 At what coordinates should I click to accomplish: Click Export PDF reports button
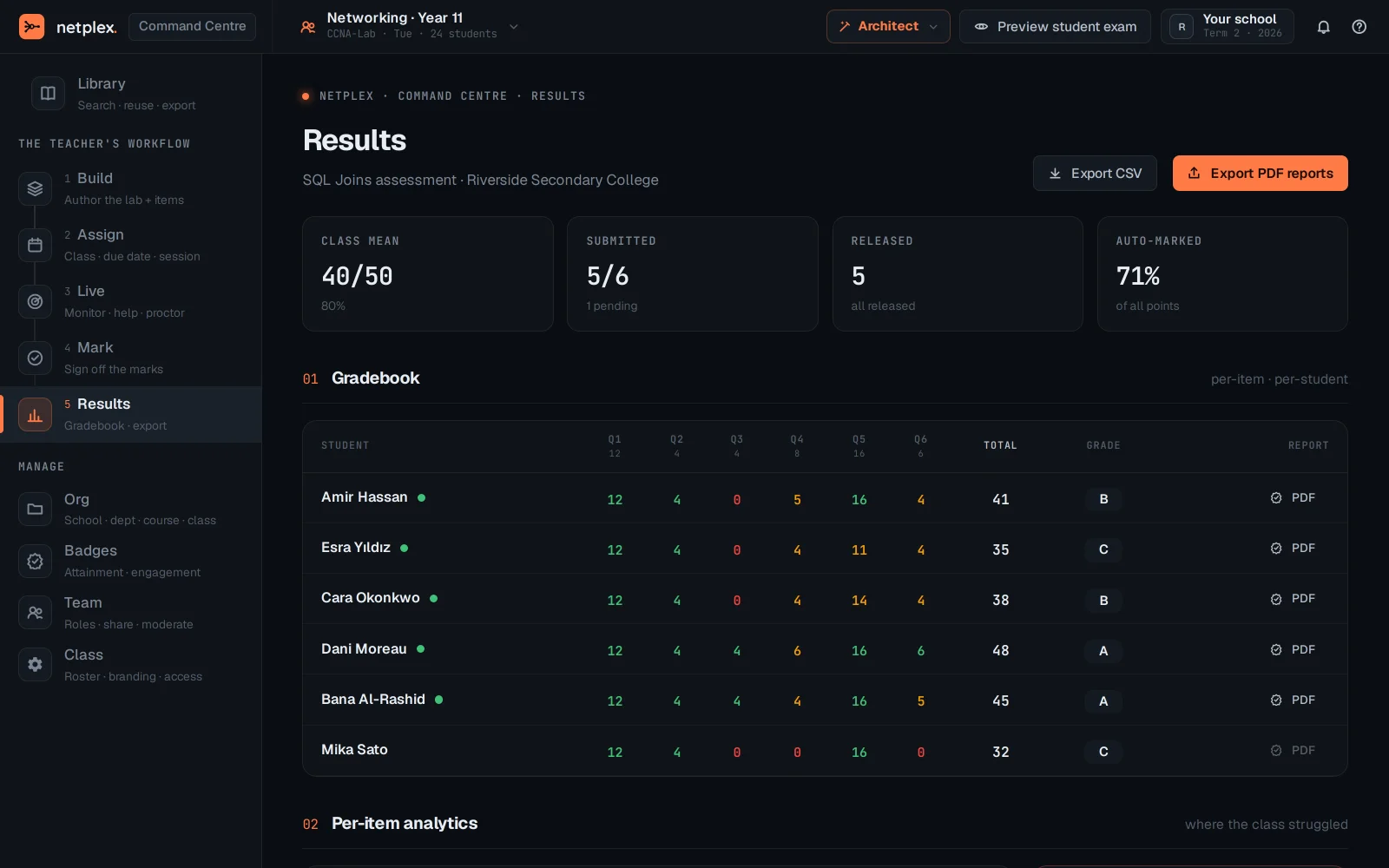pyautogui.click(x=1261, y=174)
